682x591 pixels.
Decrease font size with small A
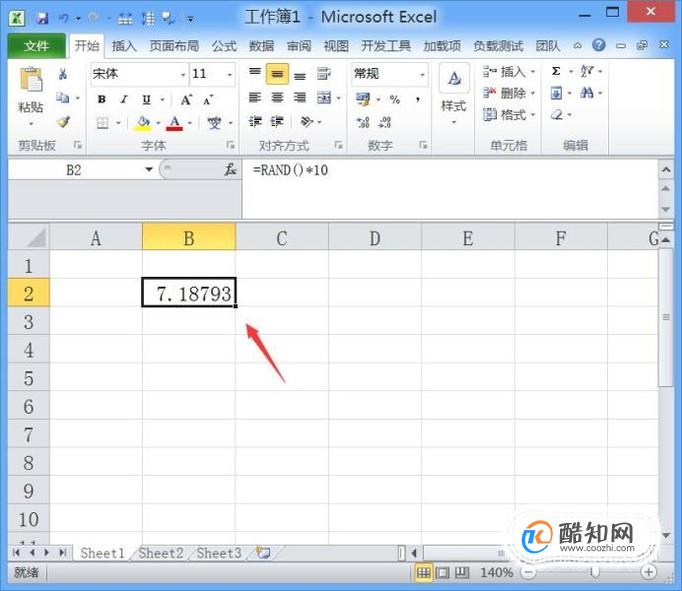pyautogui.click(x=208, y=100)
